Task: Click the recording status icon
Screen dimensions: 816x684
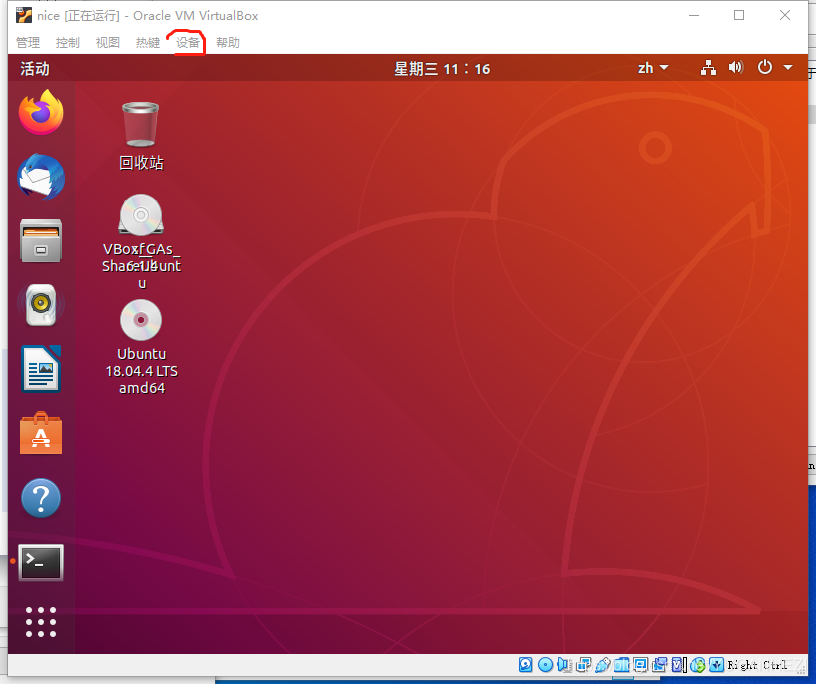Action: tap(660, 665)
